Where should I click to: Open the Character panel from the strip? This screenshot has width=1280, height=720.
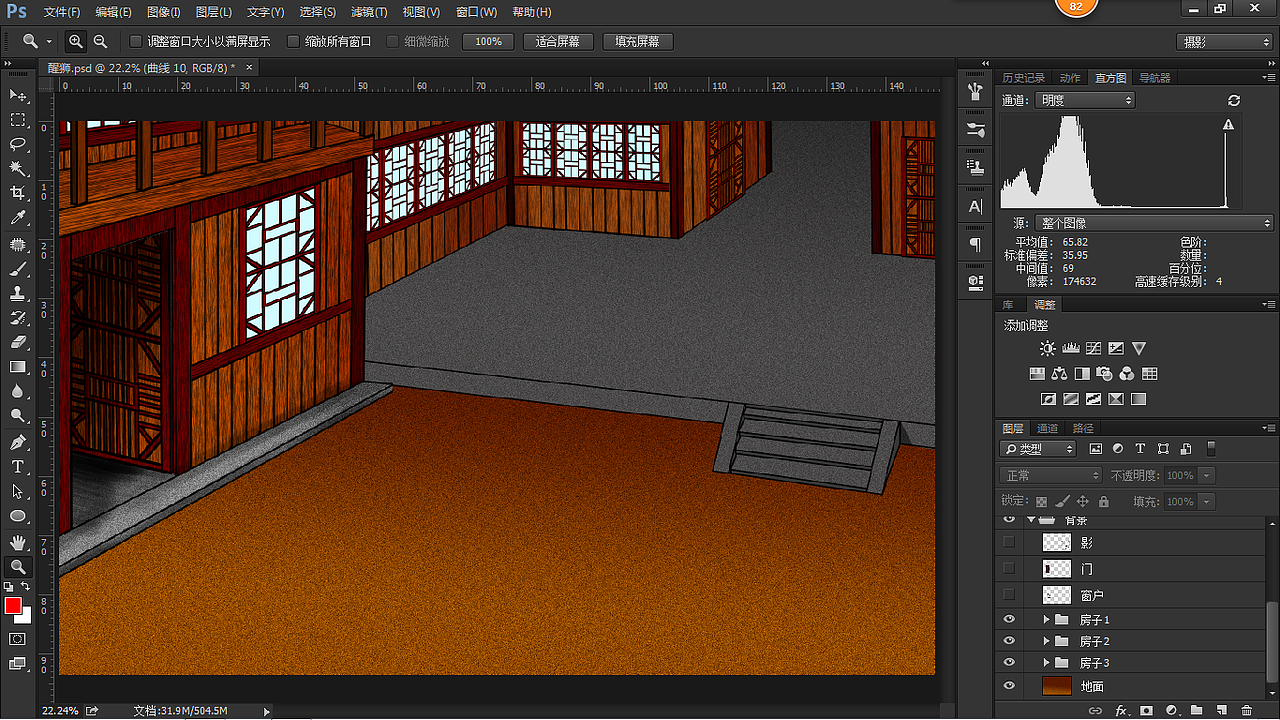[976, 206]
